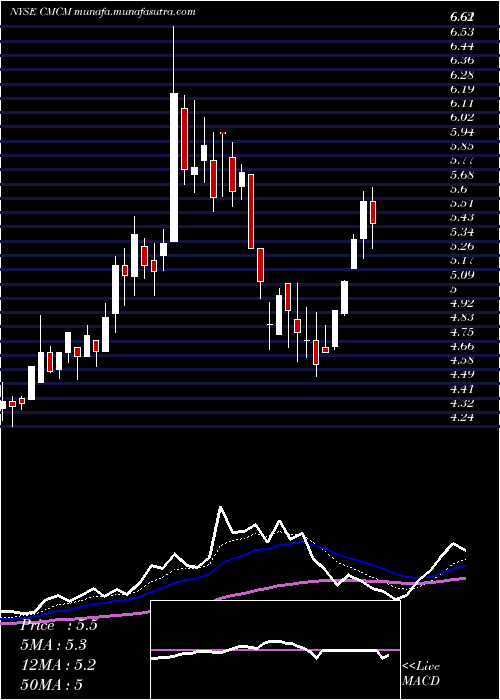Click the Live MACD inset chart
The image size is (500, 700).
(275, 650)
